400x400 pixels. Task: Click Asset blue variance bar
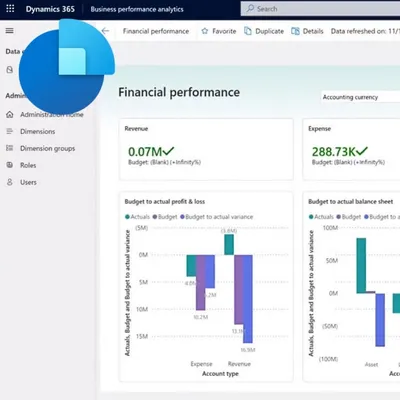380,320
